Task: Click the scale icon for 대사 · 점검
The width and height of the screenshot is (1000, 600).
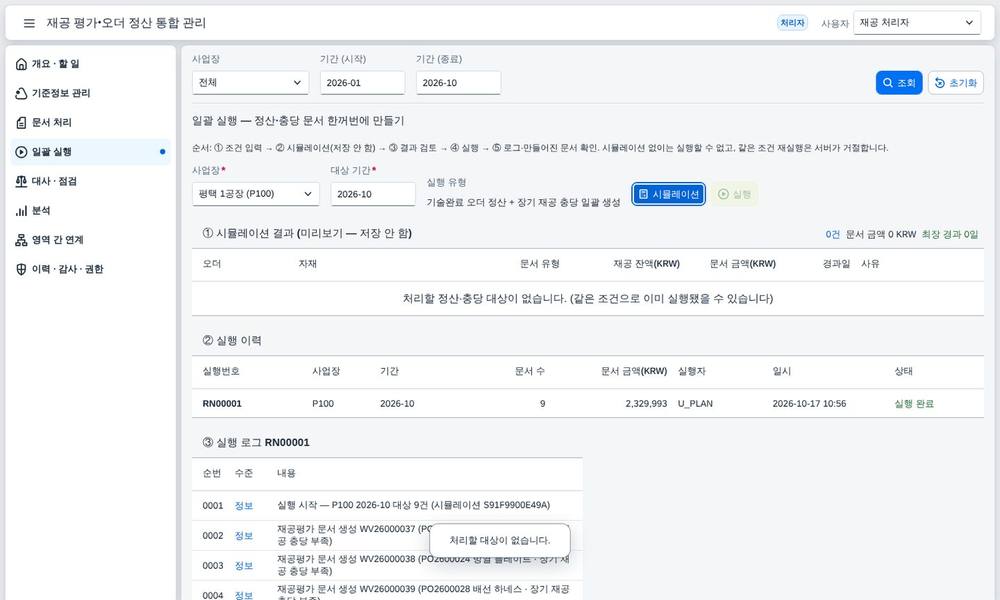Action: [x=21, y=181]
